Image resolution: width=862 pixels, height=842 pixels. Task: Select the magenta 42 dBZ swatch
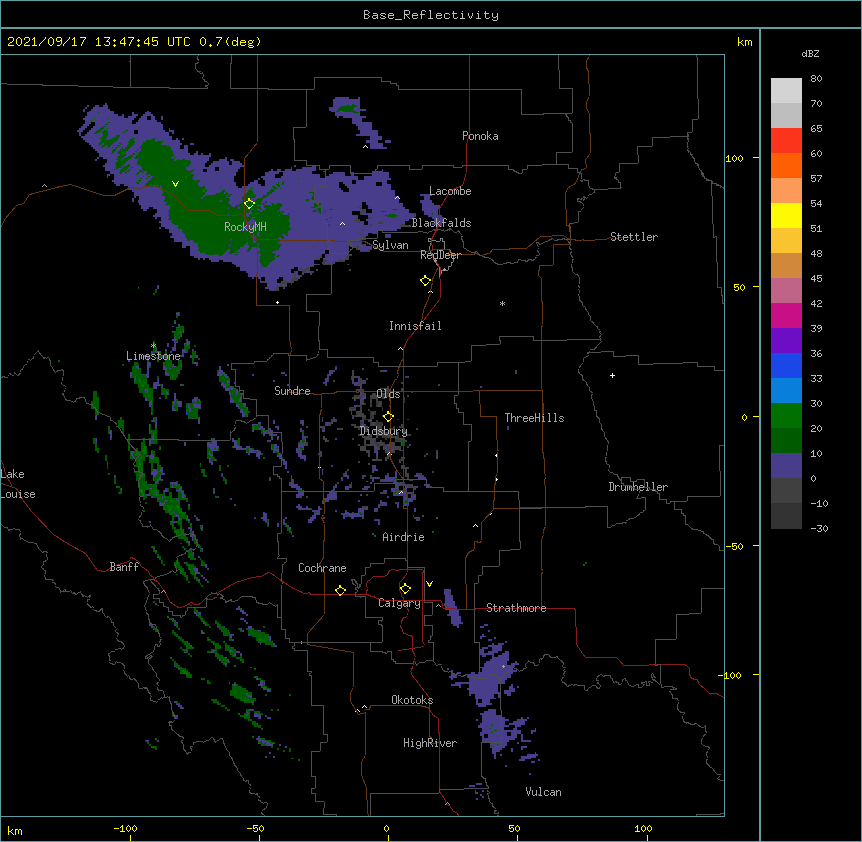click(786, 315)
